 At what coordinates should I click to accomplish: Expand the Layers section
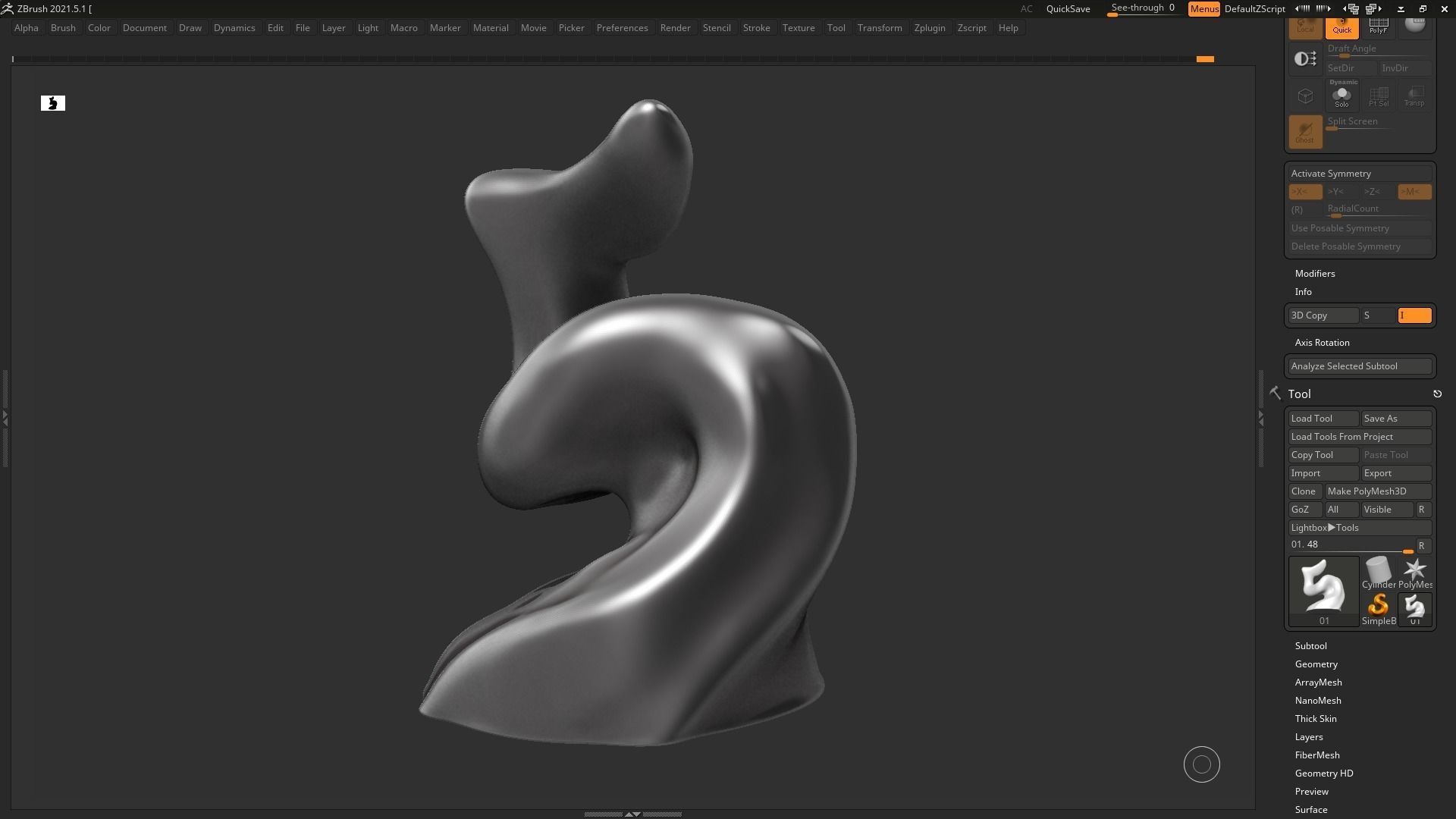[x=1309, y=737]
